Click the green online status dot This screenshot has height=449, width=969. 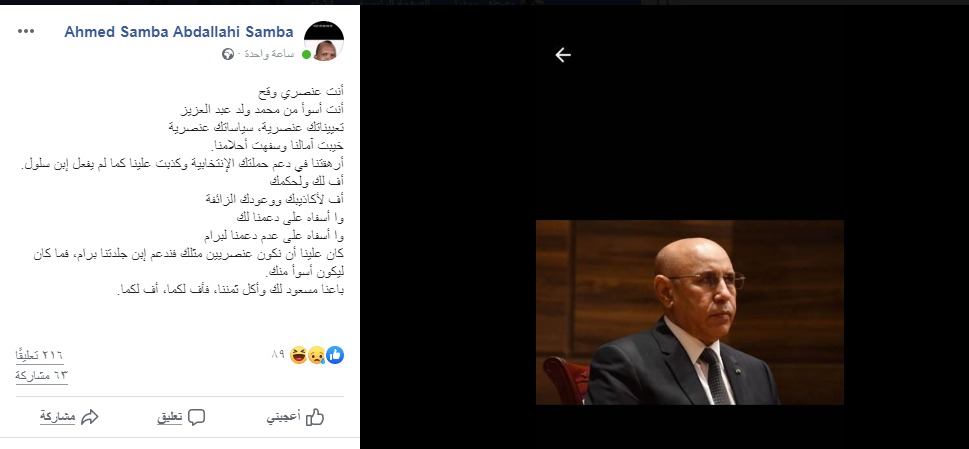[x=306, y=54]
